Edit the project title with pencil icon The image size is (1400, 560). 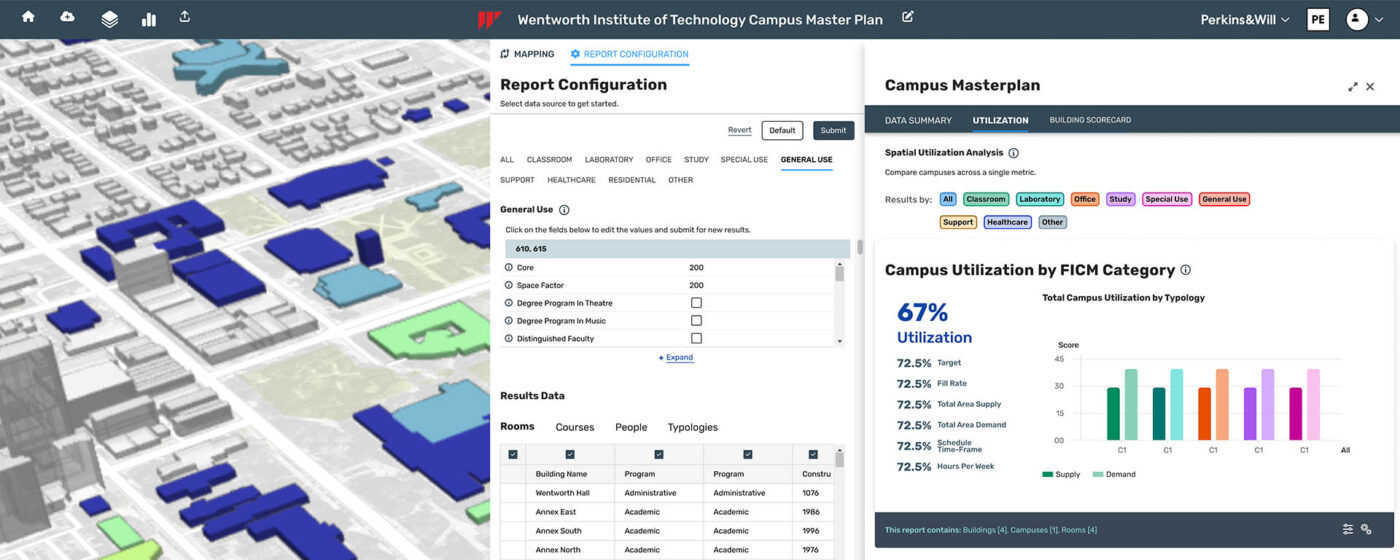coord(908,17)
